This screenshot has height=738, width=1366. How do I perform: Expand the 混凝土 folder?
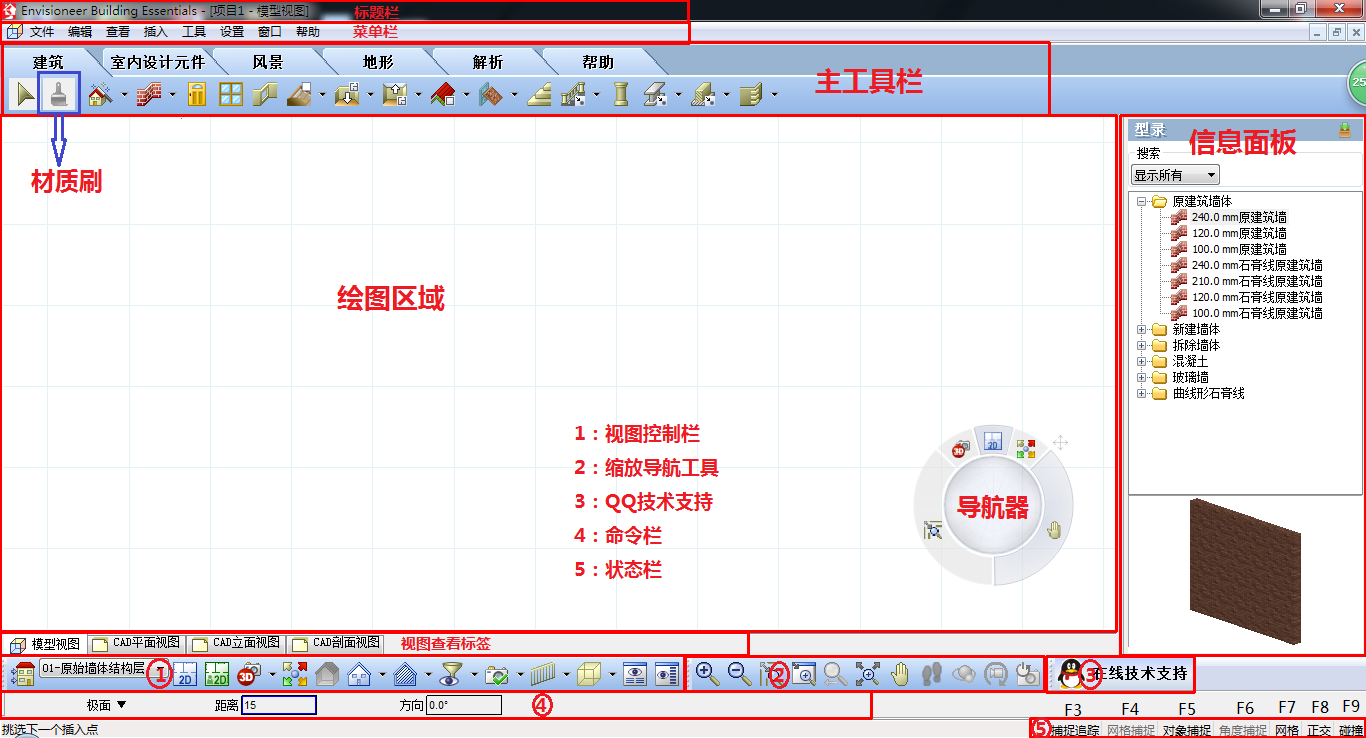[x=1142, y=361]
